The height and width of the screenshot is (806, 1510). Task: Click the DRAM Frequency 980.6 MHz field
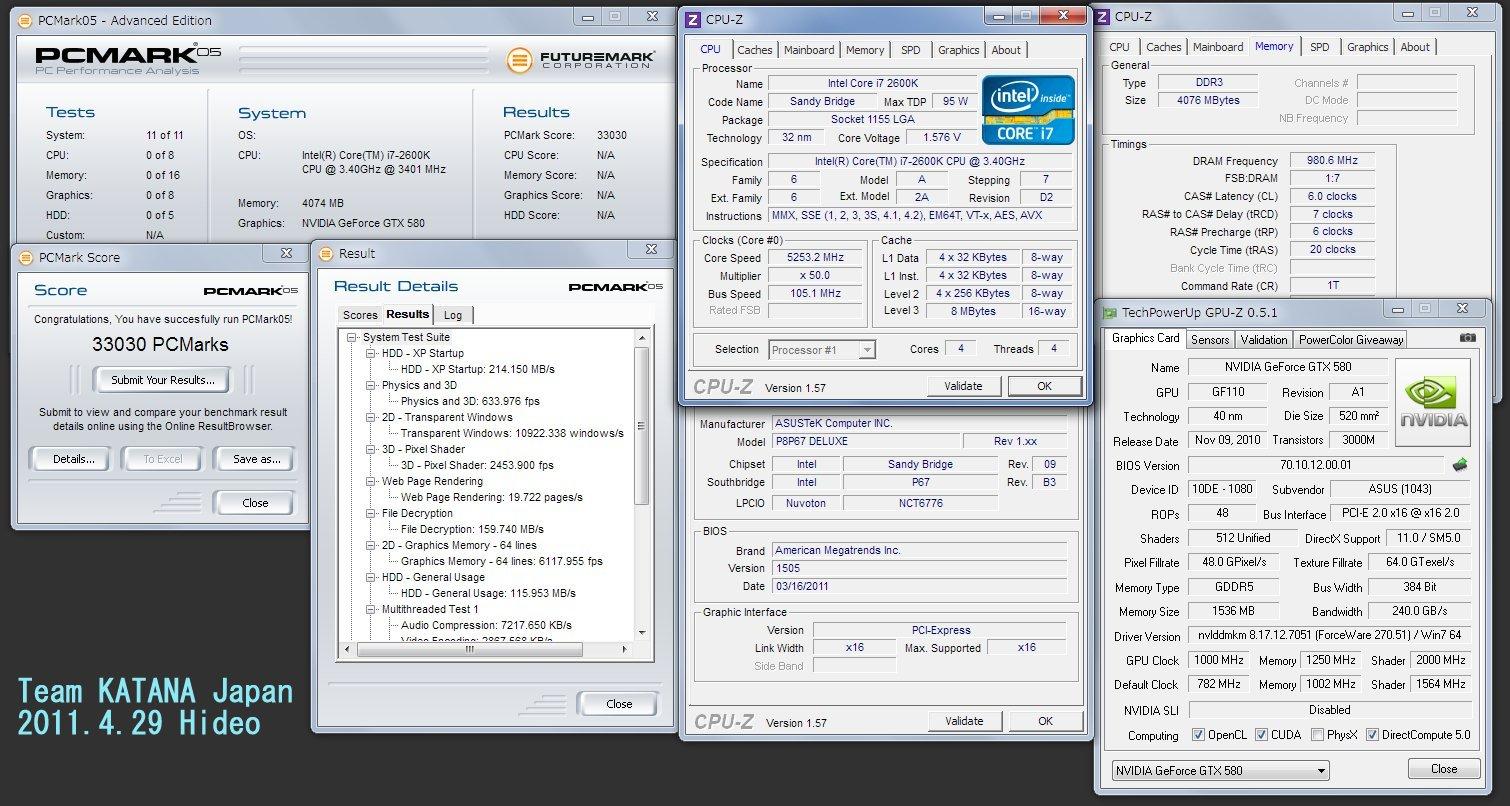pyautogui.click(x=1332, y=160)
